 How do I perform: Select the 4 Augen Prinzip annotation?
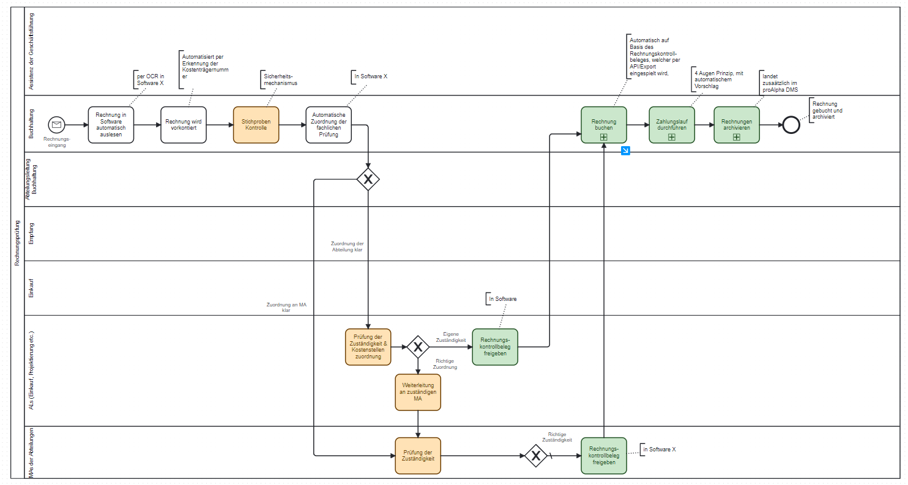pyautogui.click(x=719, y=77)
